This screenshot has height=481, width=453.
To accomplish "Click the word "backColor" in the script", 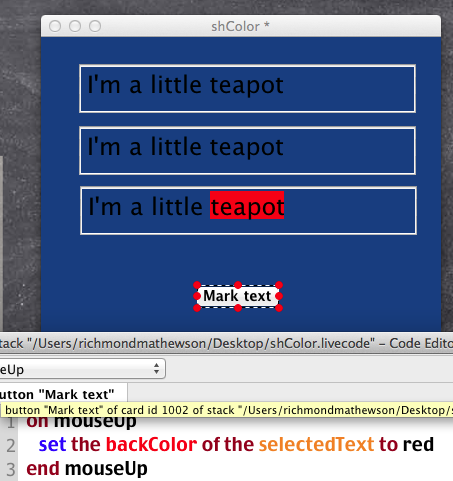I will pyautogui.click(x=151, y=444).
